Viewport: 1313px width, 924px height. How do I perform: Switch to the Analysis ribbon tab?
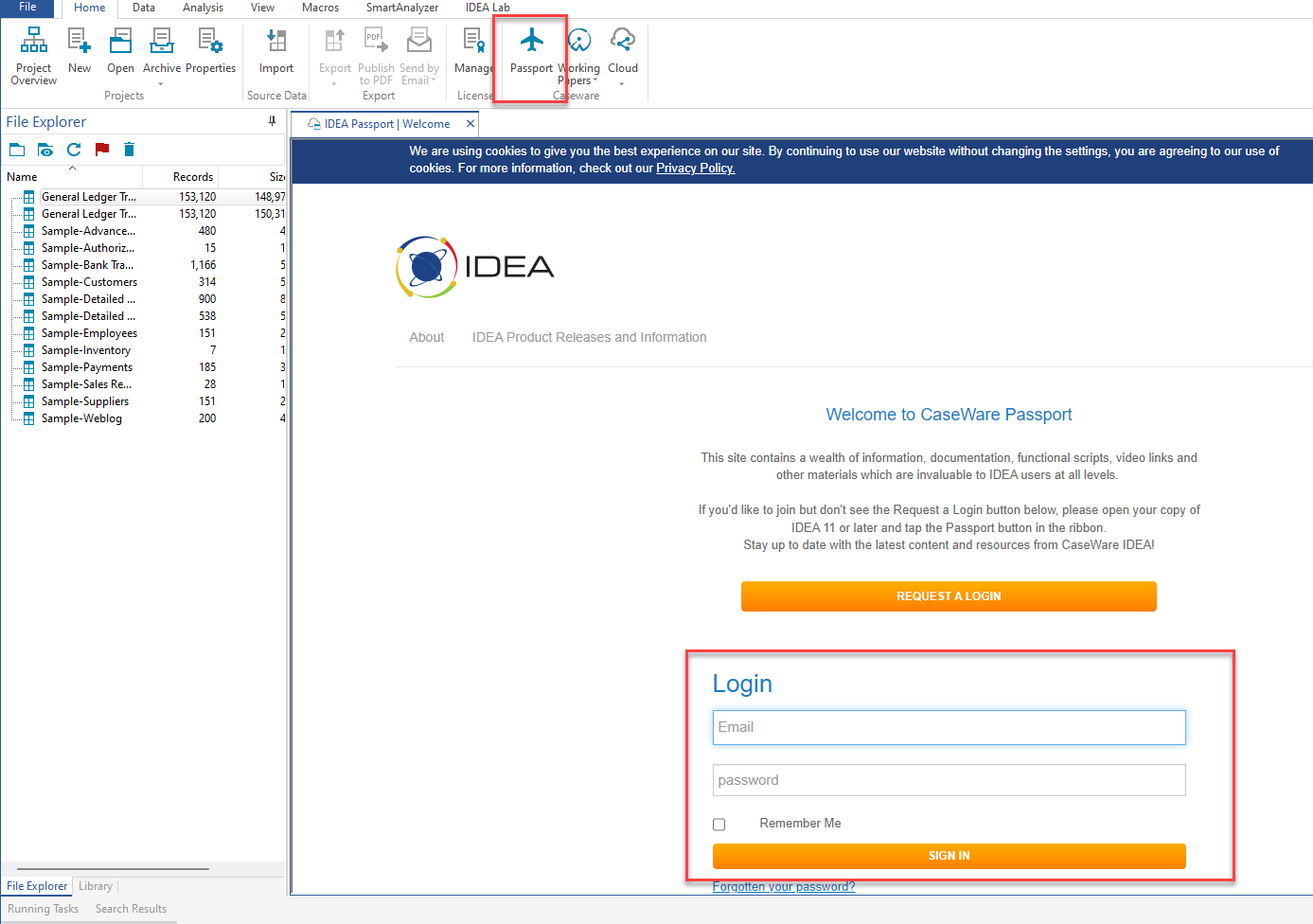tap(203, 8)
